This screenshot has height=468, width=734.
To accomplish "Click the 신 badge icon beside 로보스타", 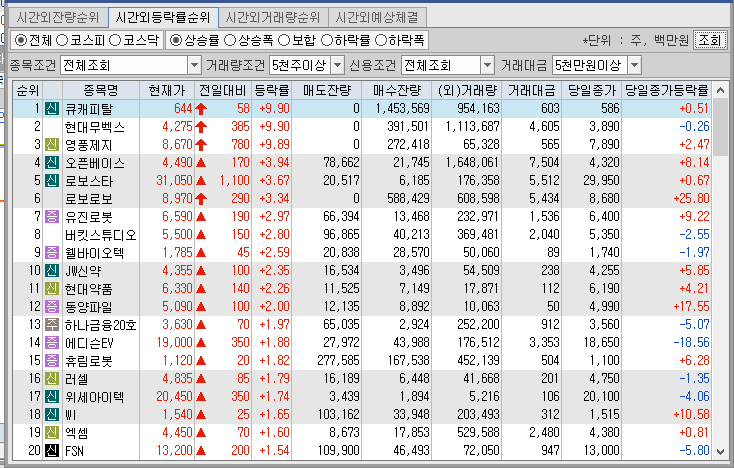I will click(51, 181).
